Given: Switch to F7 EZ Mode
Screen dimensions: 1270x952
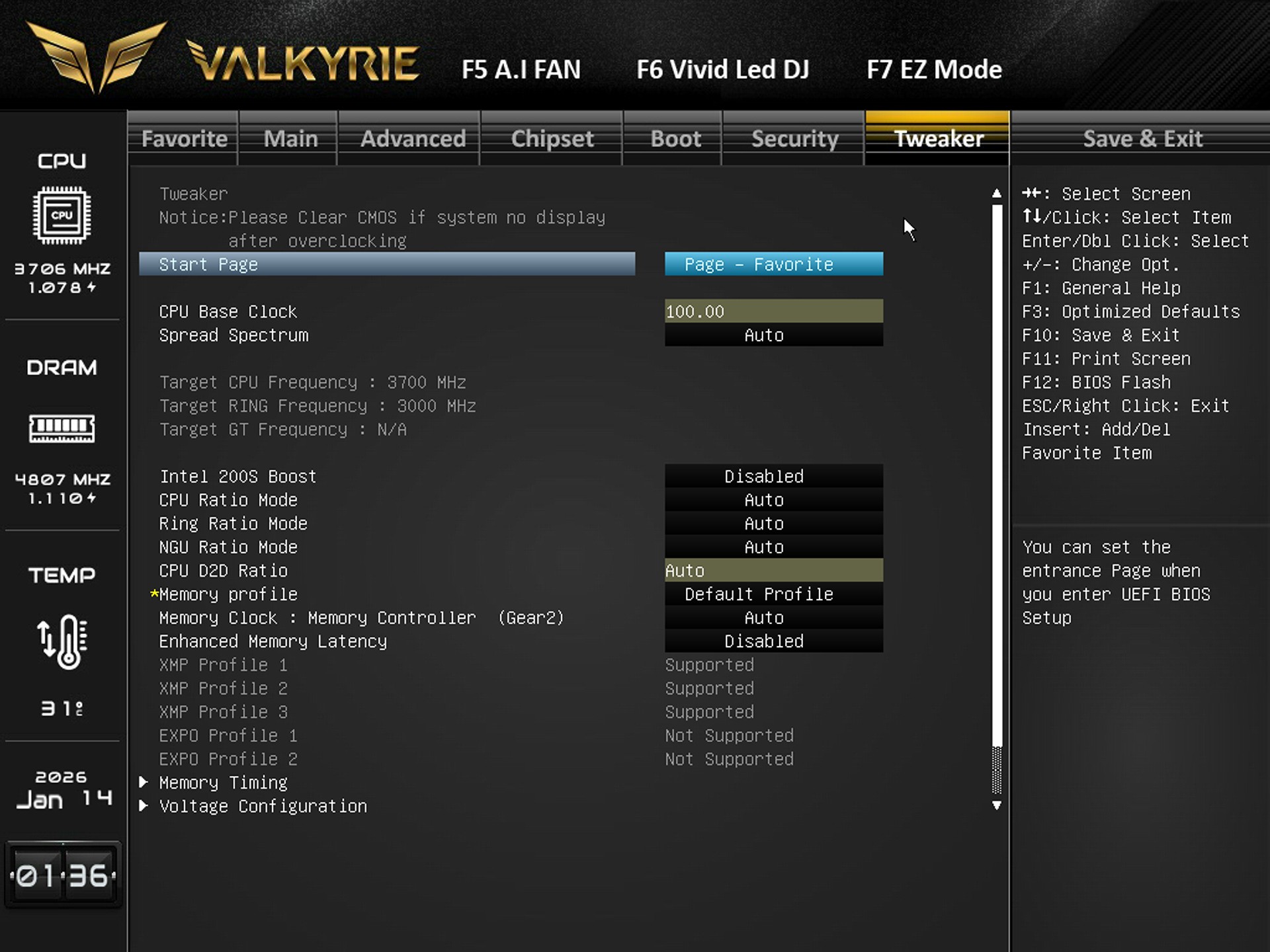Looking at the screenshot, I should click(934, 69).
